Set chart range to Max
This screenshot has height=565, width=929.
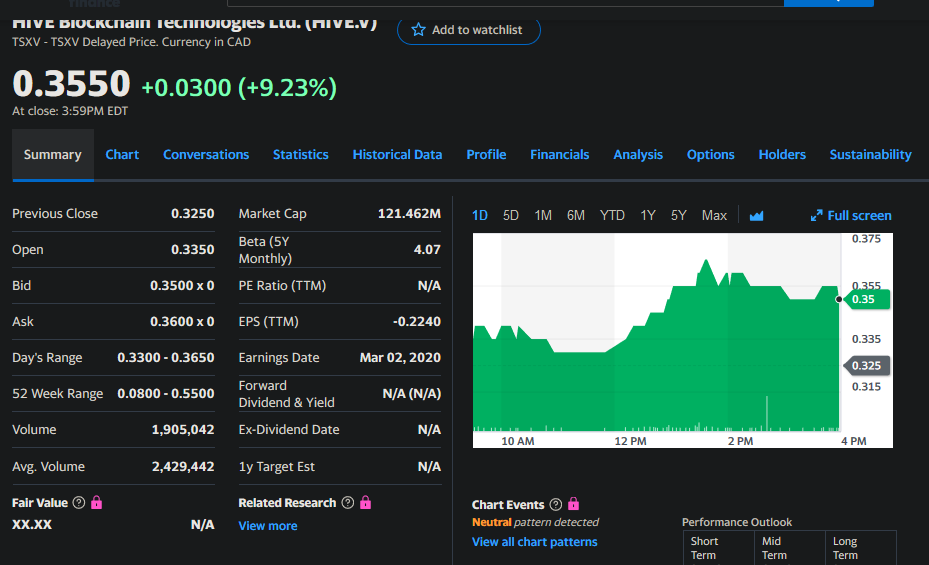pyautogui.click(x=714, y=215)
